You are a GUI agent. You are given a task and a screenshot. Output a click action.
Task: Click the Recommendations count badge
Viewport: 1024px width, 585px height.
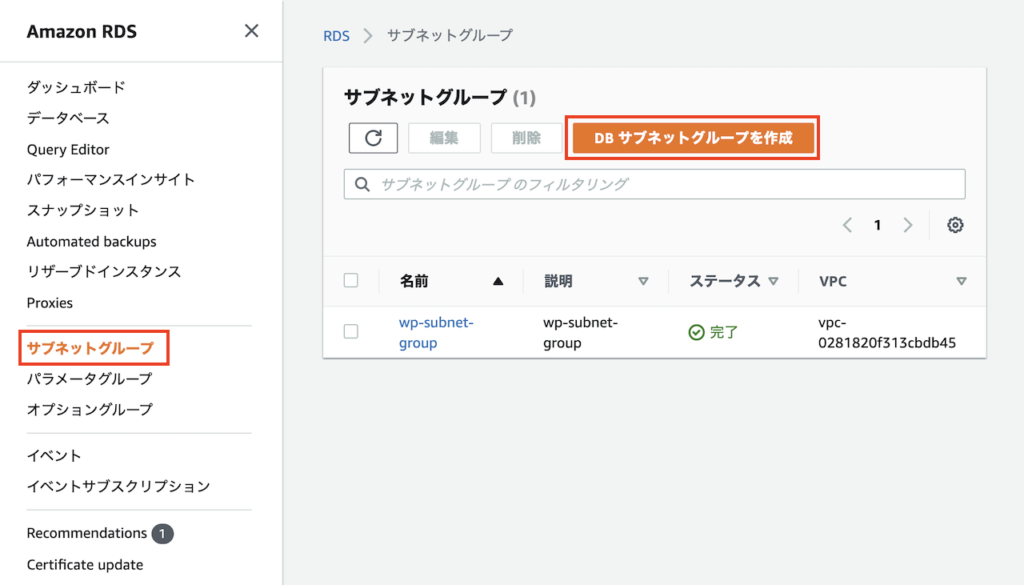coord(162,534)
